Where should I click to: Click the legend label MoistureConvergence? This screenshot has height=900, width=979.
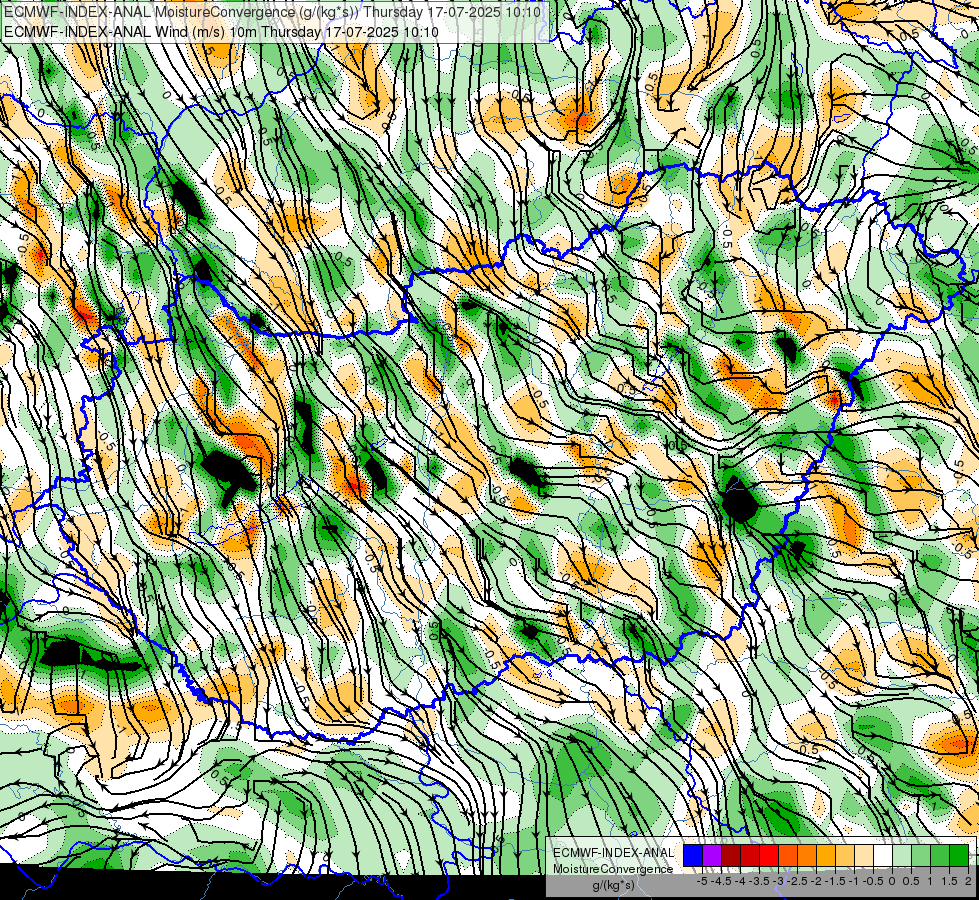pos(613,869)
